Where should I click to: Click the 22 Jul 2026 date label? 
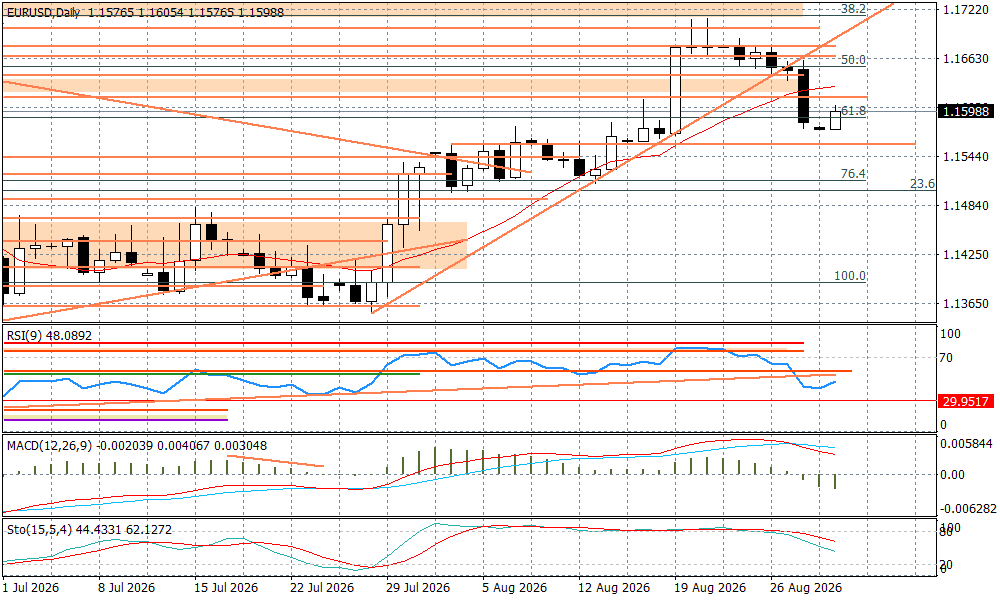(x=321, y=587)
